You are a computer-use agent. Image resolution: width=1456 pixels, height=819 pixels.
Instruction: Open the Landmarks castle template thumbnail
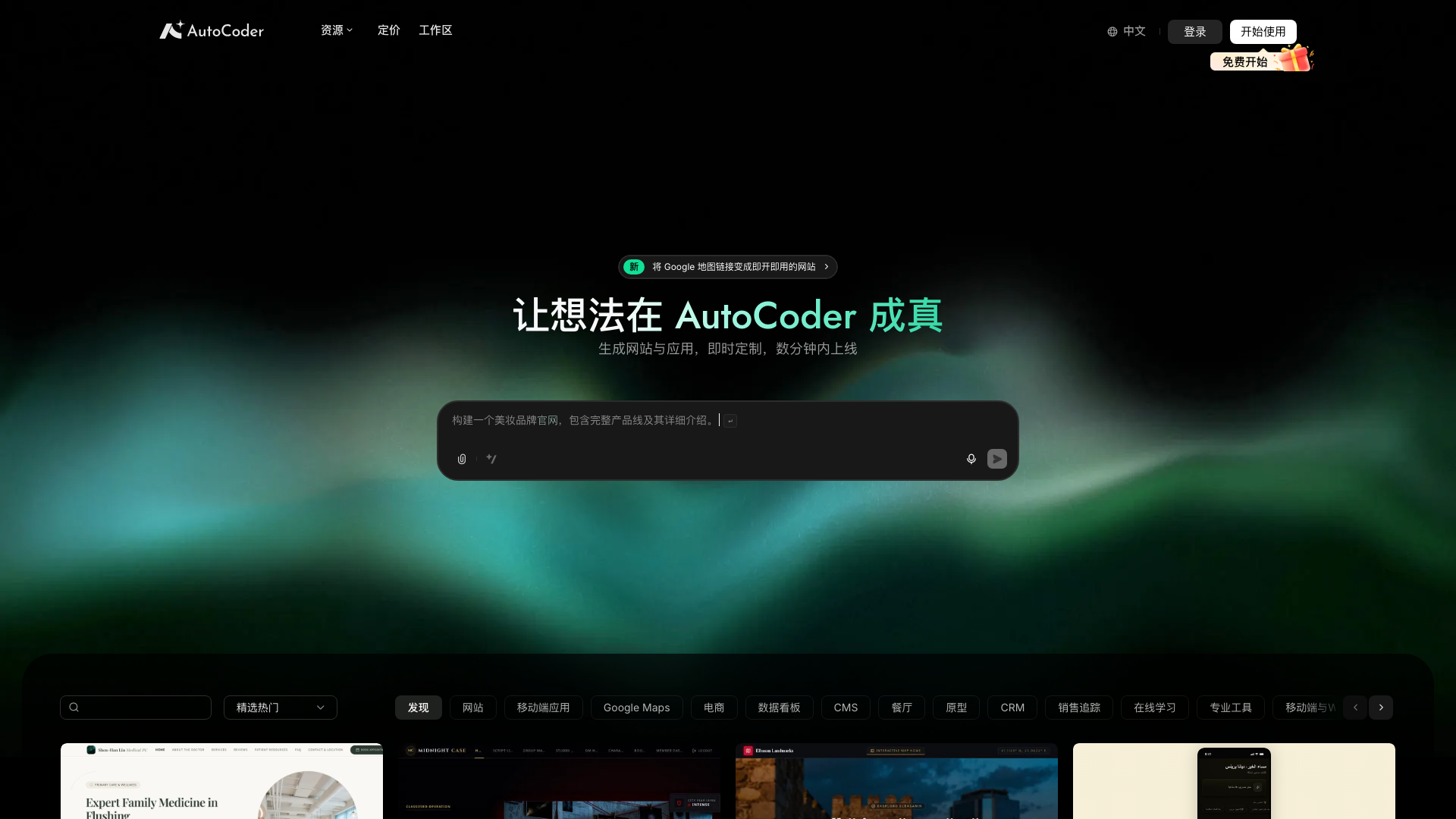pyautogui.click(x=896, y=781)
